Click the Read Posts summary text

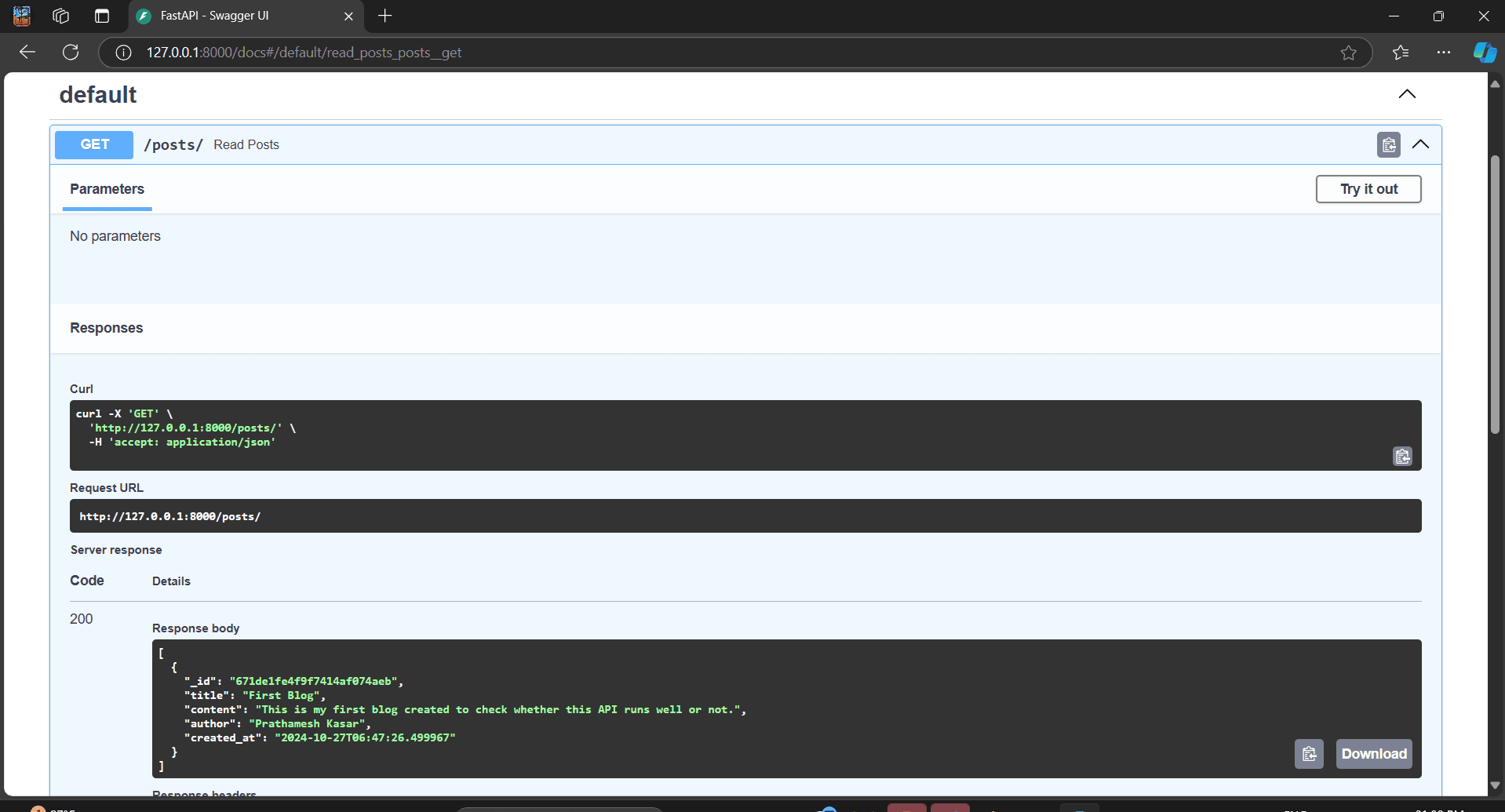(x=246, y=144)
